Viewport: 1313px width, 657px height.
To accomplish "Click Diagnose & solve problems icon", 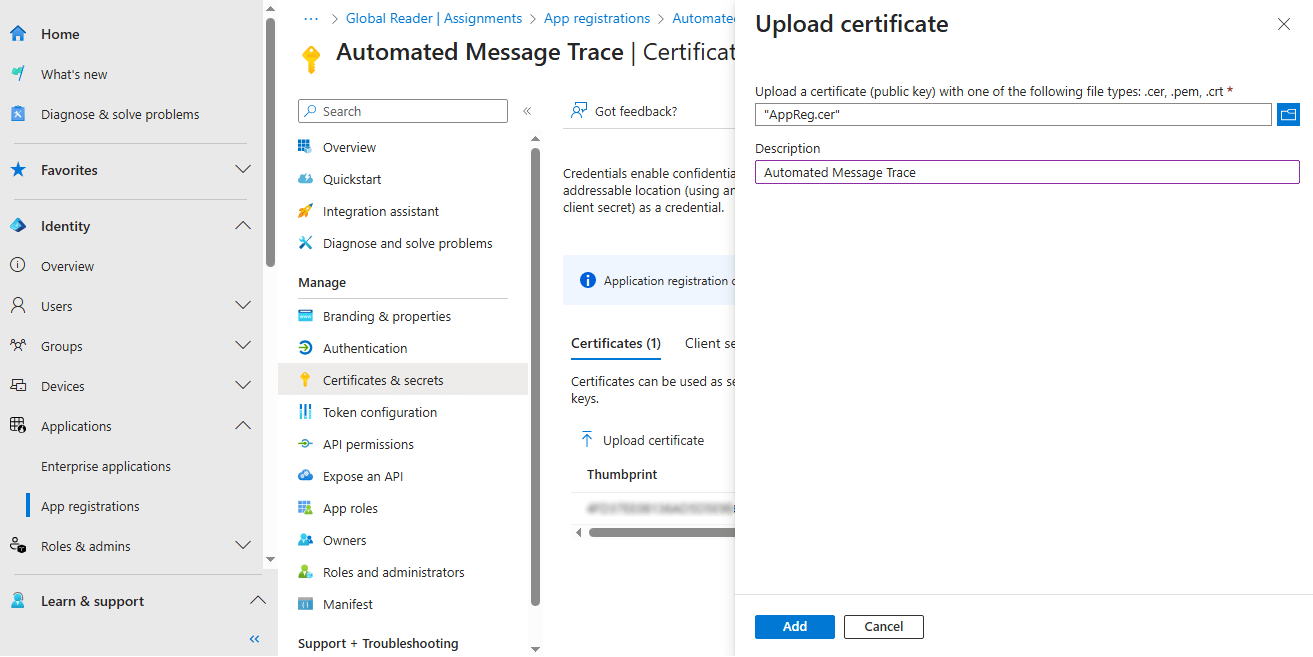I will pos(18,114).
